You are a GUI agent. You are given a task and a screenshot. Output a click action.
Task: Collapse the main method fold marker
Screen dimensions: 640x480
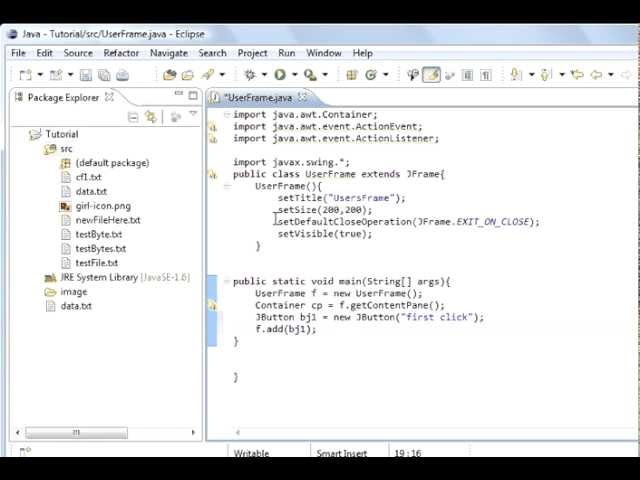[x=227, y=281]
